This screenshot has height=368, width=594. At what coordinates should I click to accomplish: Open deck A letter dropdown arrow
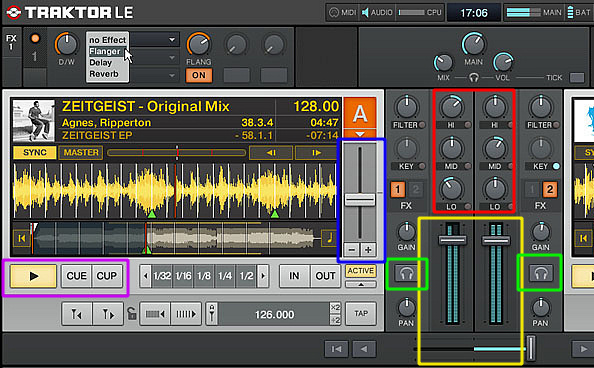click(360, 134)
